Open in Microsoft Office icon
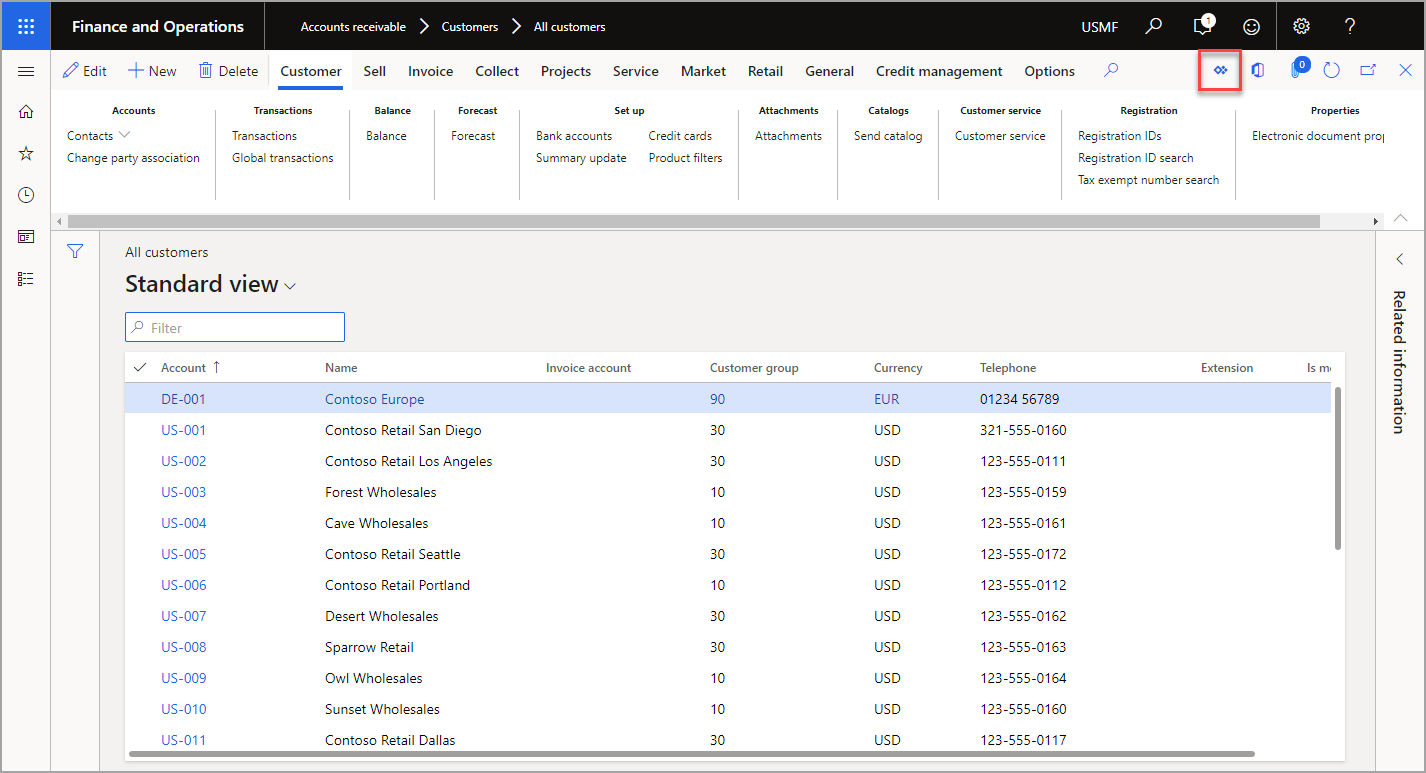Viewport: 1426px width, 773px height. pos(1257,70)
